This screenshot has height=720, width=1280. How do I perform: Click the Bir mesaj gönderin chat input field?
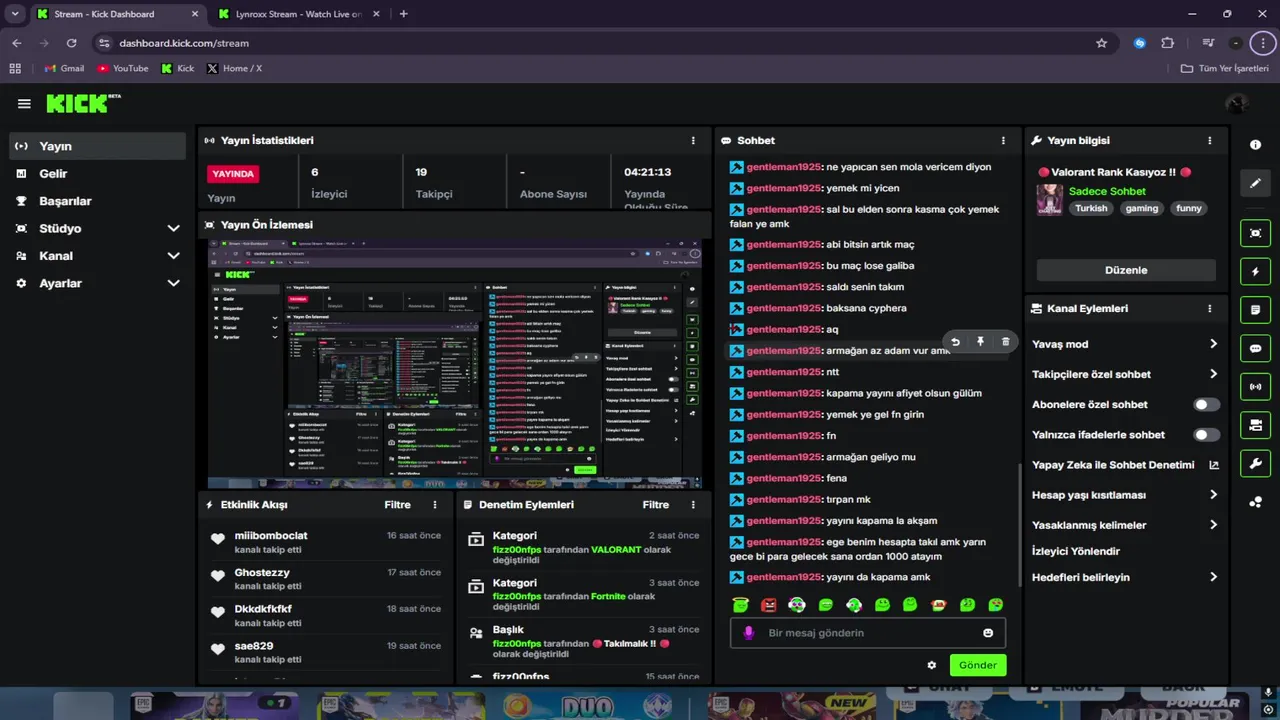(x=867, y=633)
